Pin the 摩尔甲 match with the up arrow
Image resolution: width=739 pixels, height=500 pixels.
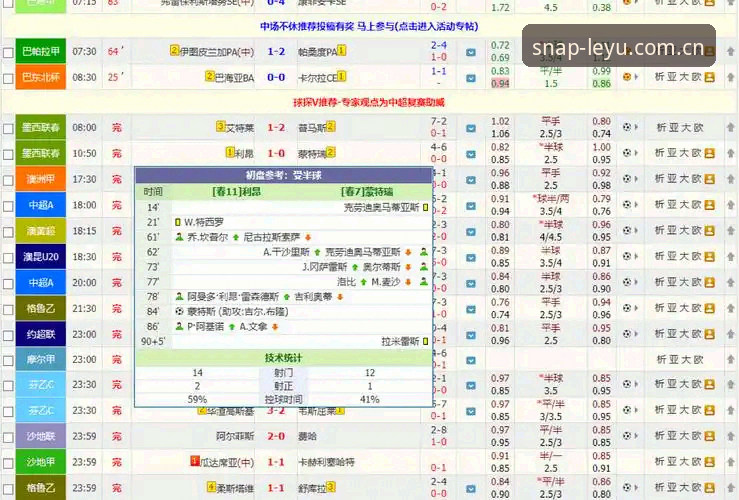coord(731,360)
